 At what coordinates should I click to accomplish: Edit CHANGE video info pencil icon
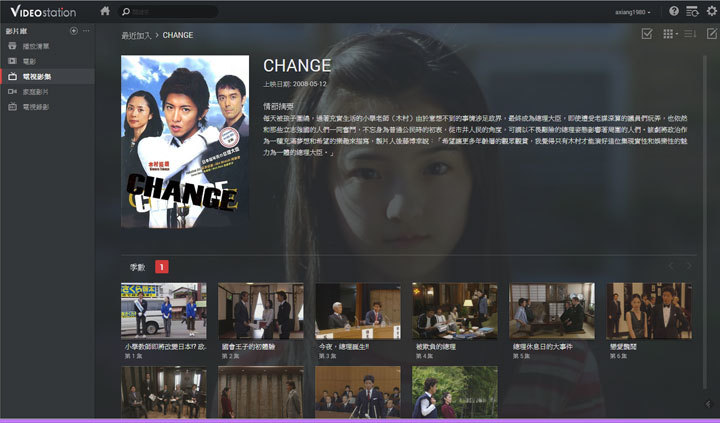(x=711, y=34)
